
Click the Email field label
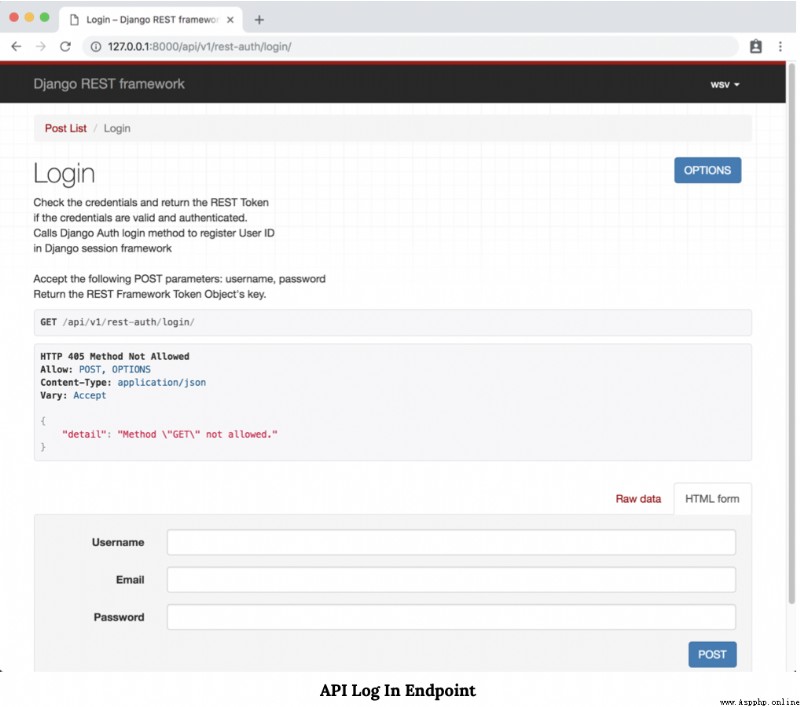130,580
